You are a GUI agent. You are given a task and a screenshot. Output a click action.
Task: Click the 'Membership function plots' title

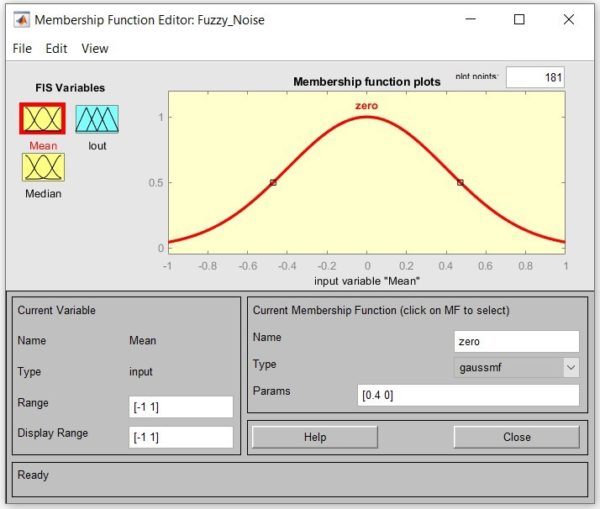[x=367, y=82]
